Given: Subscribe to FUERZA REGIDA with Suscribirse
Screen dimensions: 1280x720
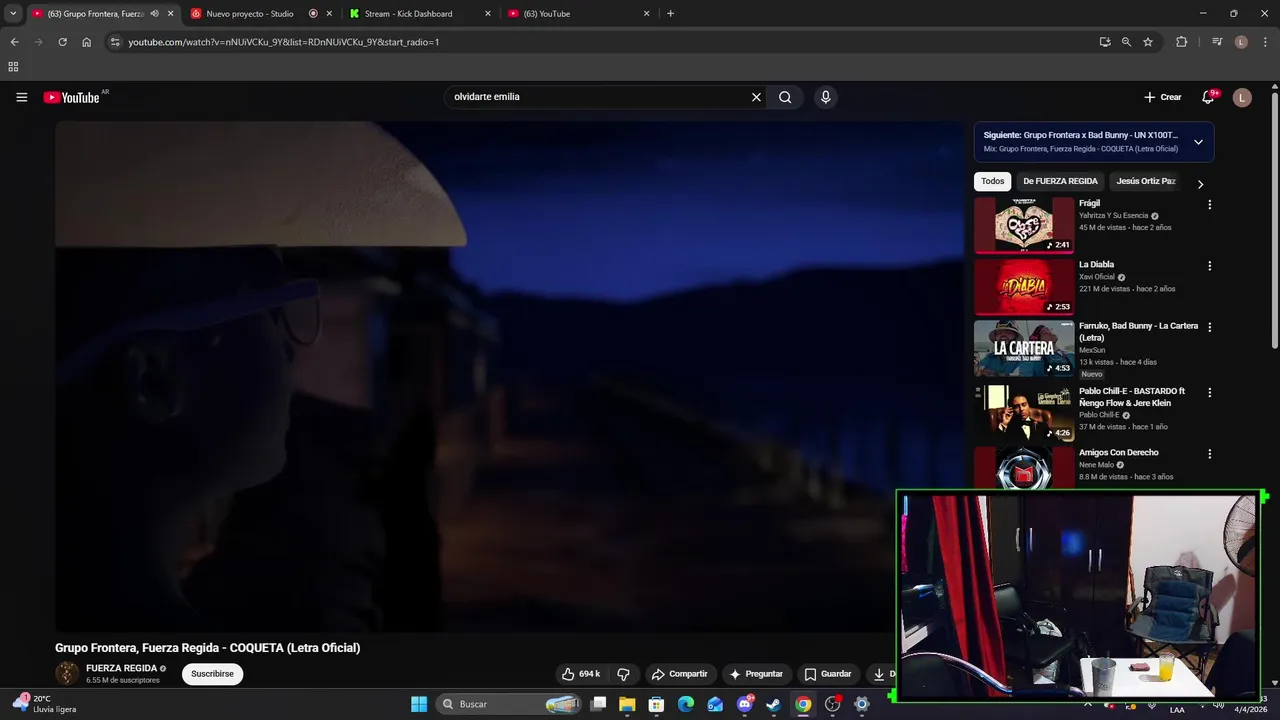Looking at the screenshot, I should (212, 674).
